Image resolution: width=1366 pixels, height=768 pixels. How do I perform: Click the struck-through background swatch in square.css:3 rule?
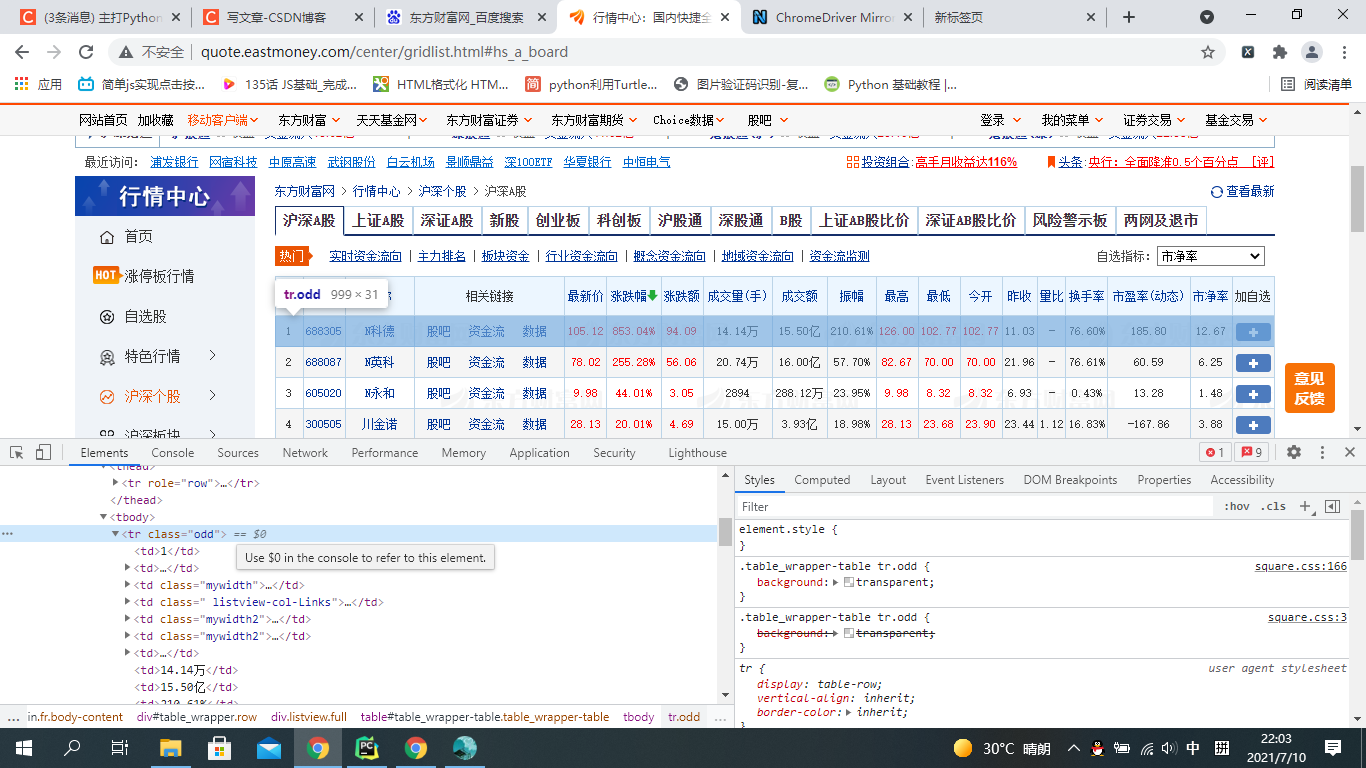[x=849, y=633]
